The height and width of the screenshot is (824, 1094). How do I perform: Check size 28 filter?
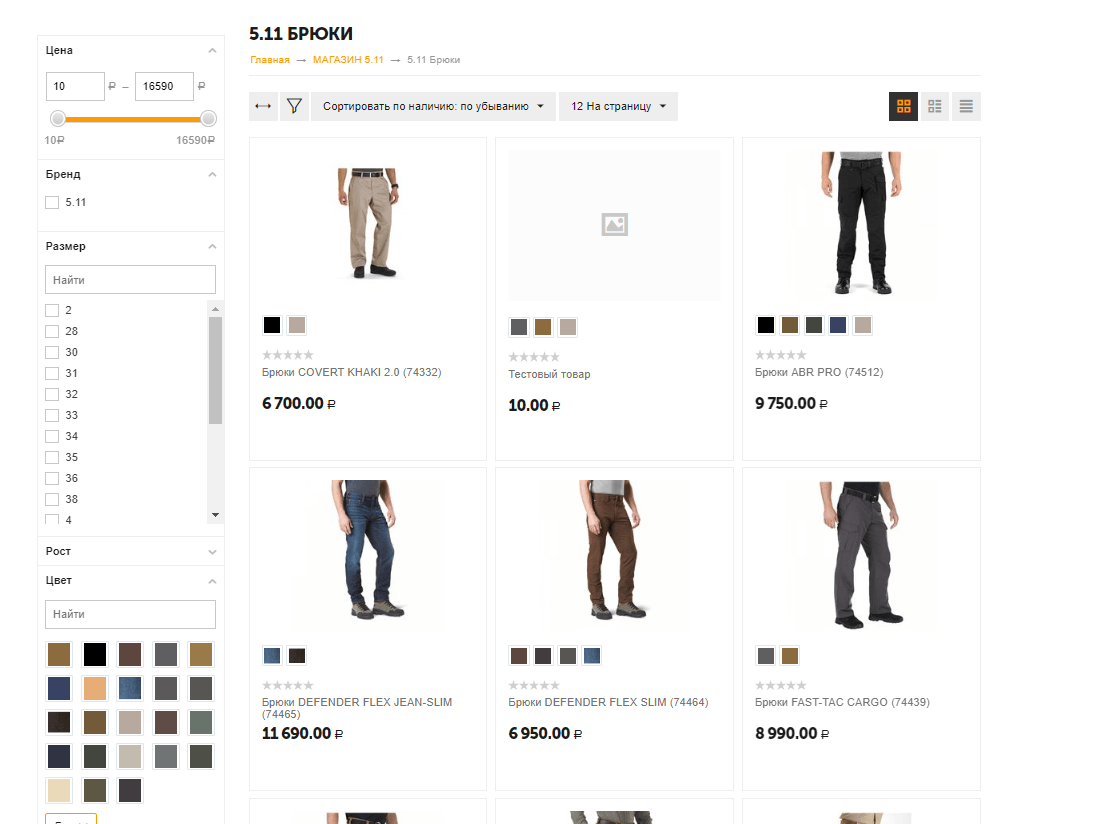tap(52, 331)
